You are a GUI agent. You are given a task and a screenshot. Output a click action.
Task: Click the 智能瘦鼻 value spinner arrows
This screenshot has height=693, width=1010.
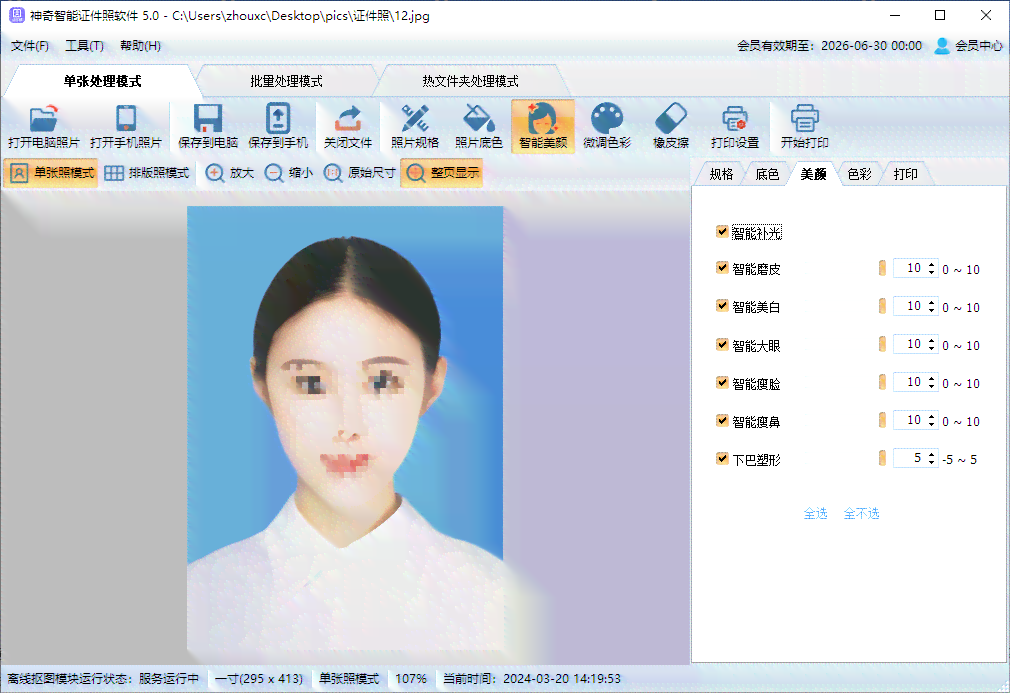click(x=931, y=421)
